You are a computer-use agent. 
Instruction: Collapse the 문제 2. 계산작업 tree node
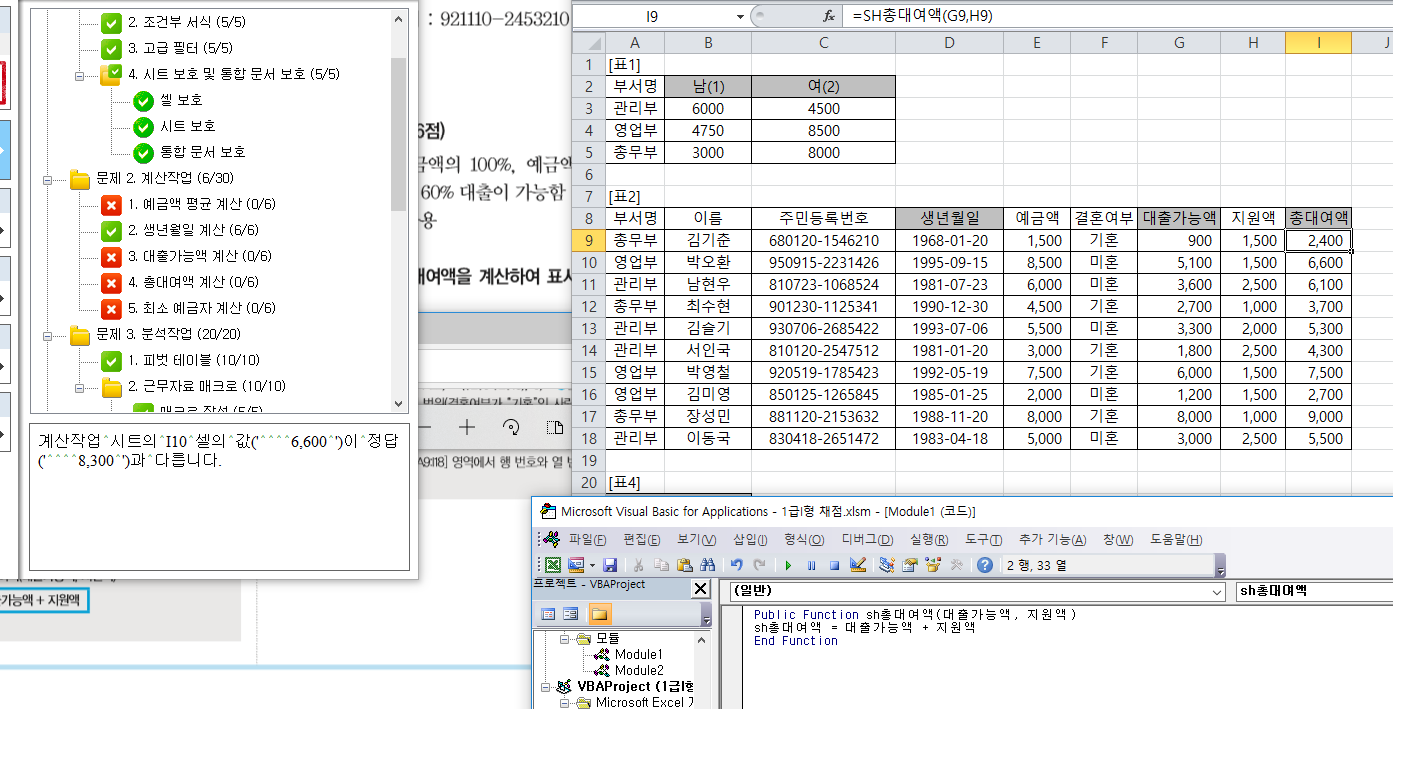click(x=47, y=179)
